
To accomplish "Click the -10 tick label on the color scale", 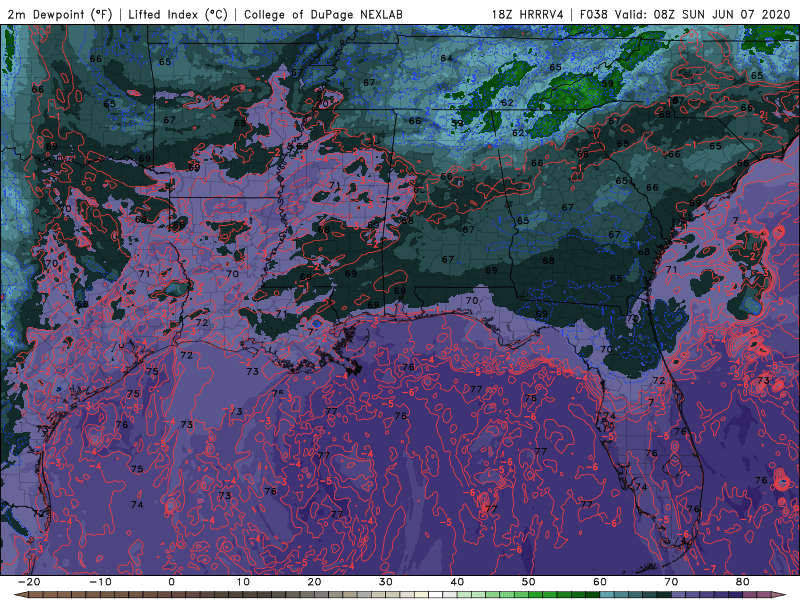I will (x=100, y=582).
